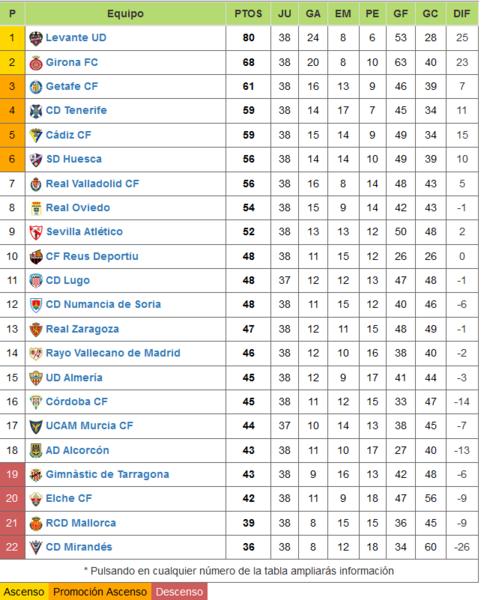The image size is (481, 600).
Task: Open the SD Huesca team link
Action: (74, 159)
